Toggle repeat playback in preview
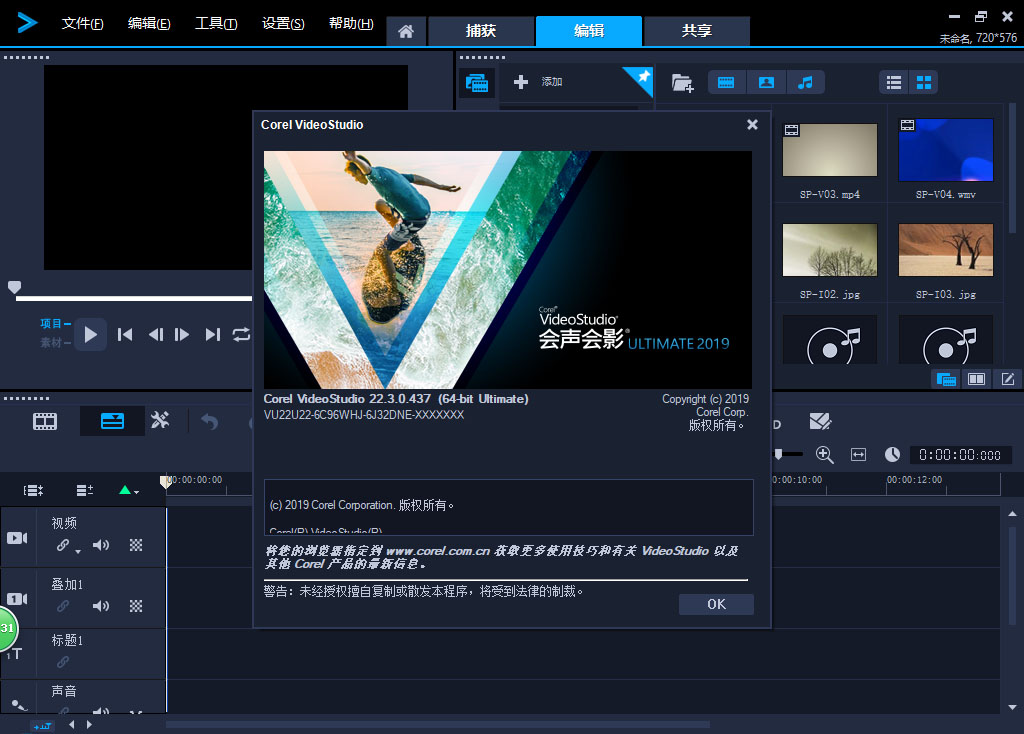Image resolution: width=1024 pixels, height=734 pixels. click(x=241, y=335)
